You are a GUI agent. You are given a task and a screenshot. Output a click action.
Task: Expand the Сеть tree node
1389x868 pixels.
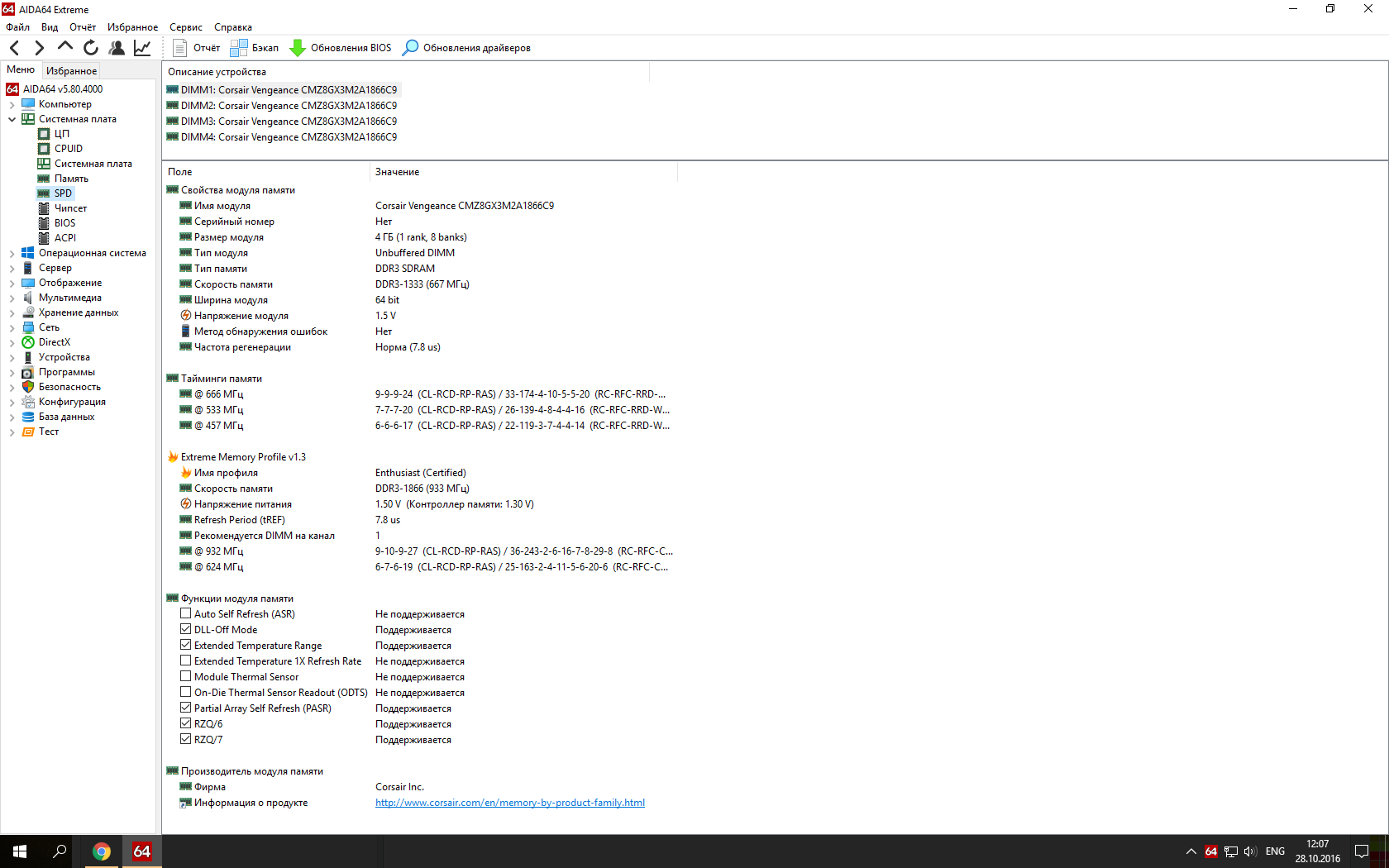coord(12,327)
